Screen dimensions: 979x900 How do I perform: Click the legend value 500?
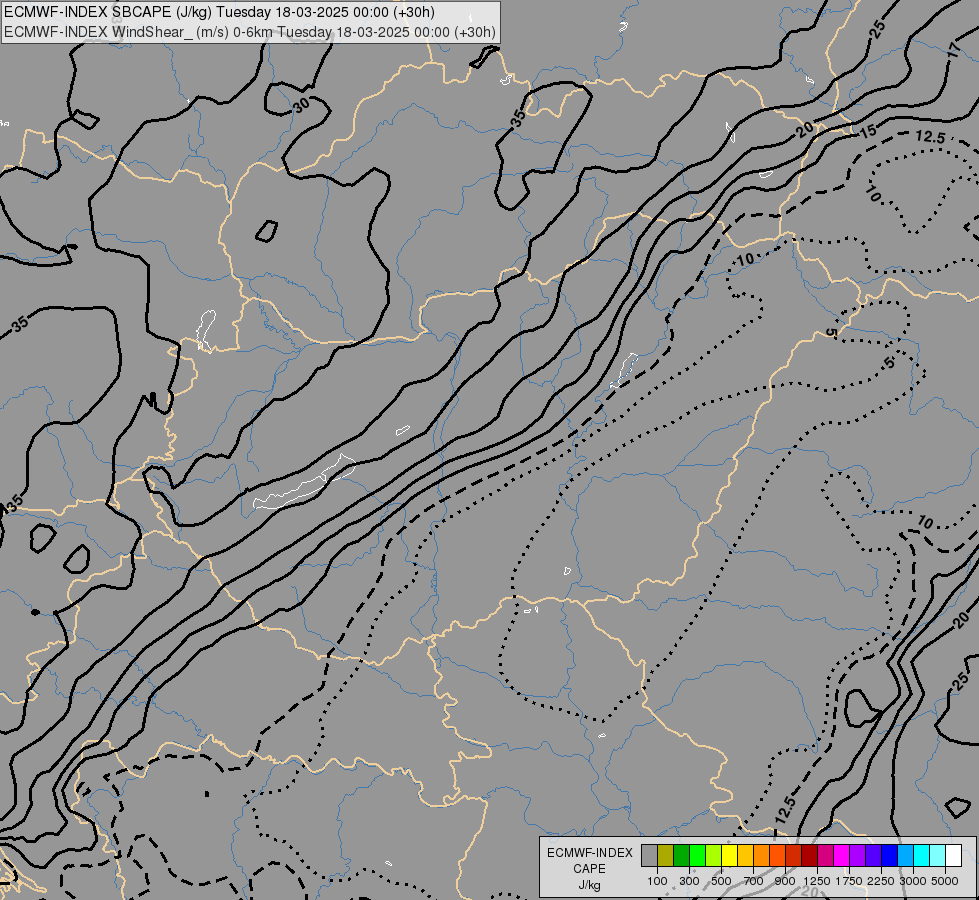point(721,881)
